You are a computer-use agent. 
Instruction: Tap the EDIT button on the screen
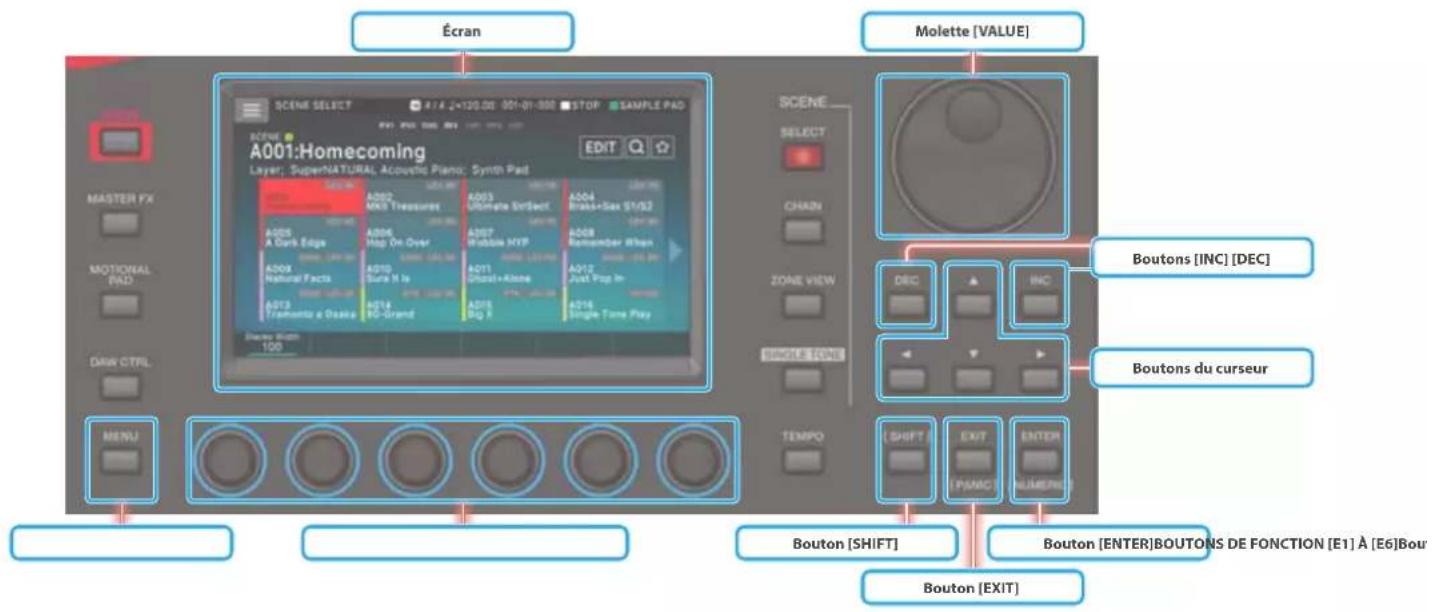pyautogui.click(x=601, y=148)
